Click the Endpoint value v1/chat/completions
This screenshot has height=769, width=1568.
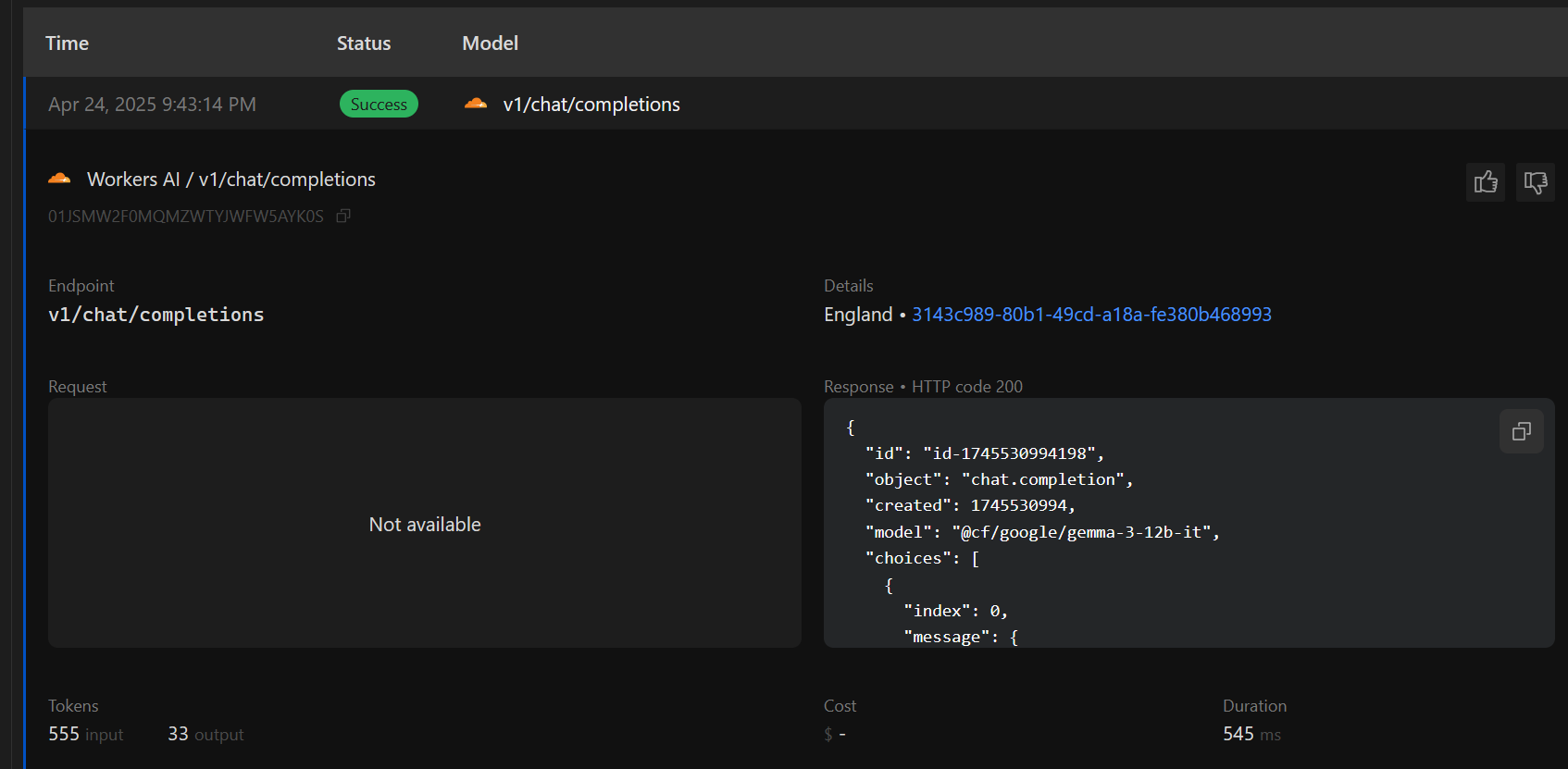(x=156, y=315)
